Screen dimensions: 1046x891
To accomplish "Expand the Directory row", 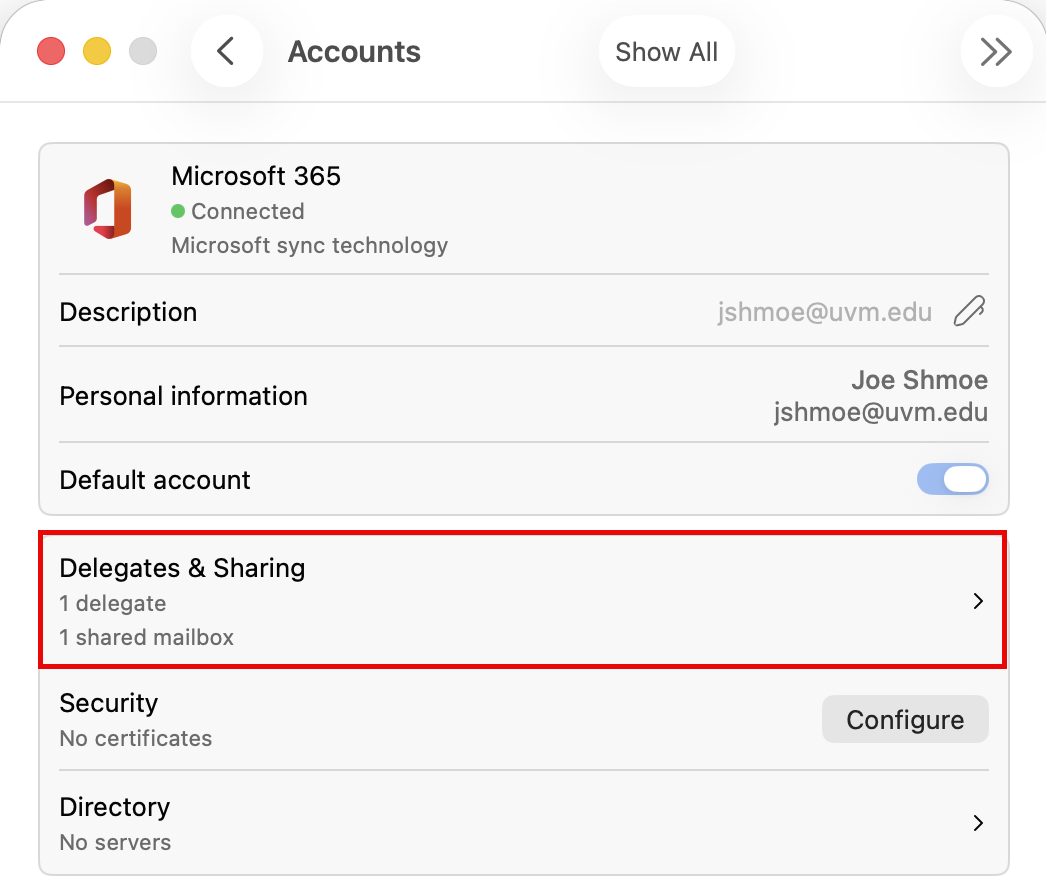I will [x=522, y=823].
